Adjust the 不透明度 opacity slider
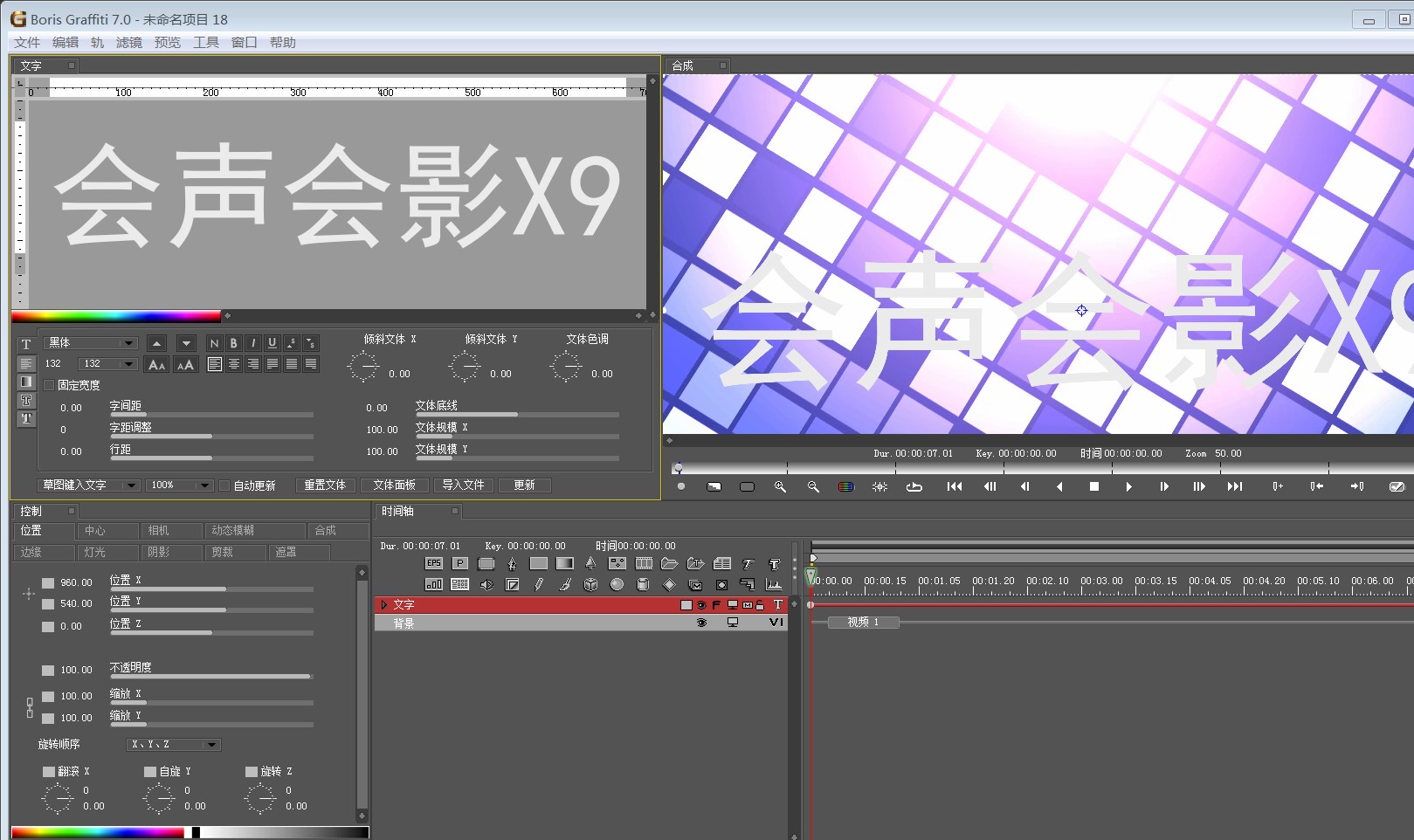Viewport: 1414px width, 840px height. [x=211, y=677]
